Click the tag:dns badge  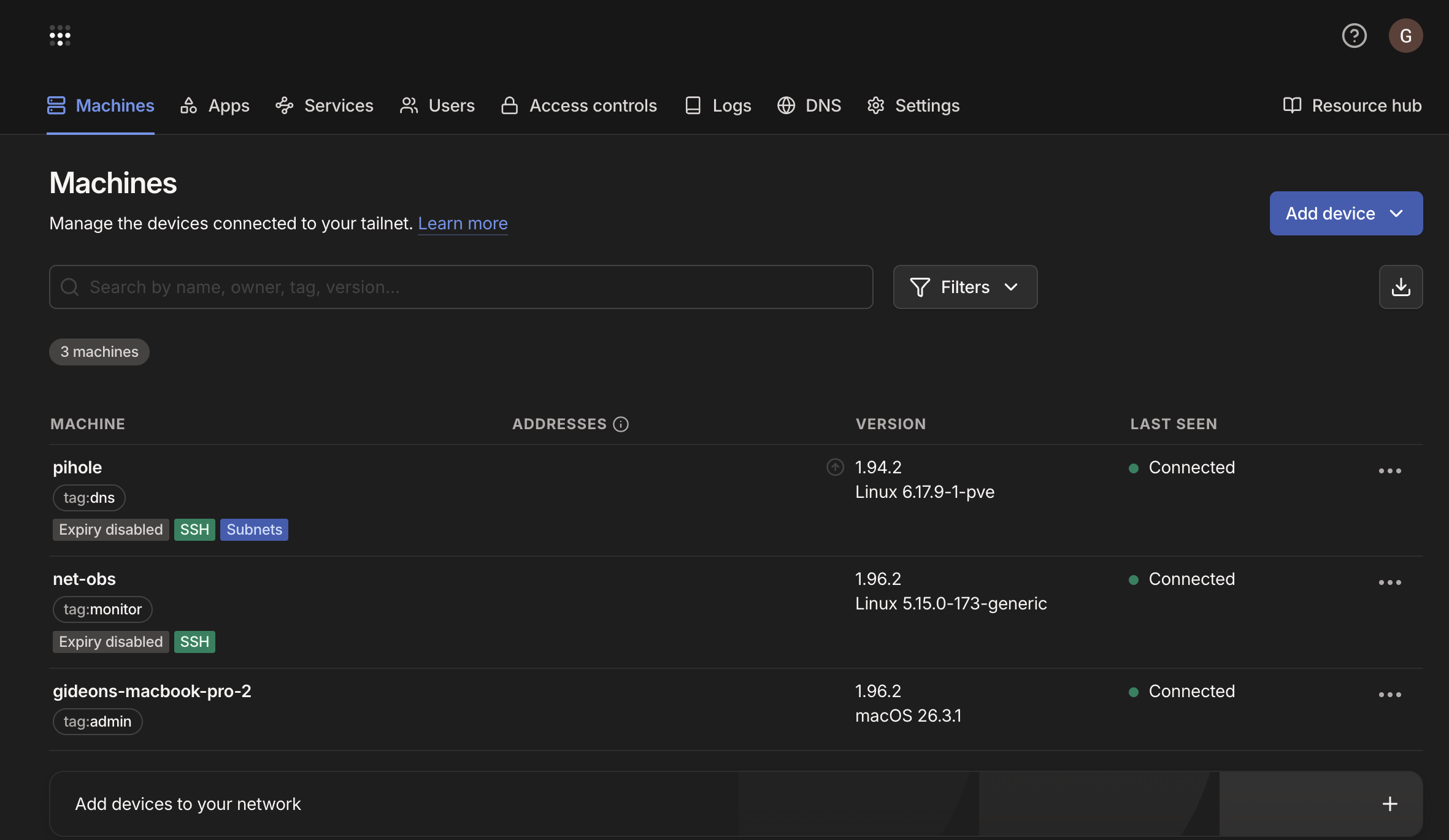pyautogui.click(x=89, y=498)
